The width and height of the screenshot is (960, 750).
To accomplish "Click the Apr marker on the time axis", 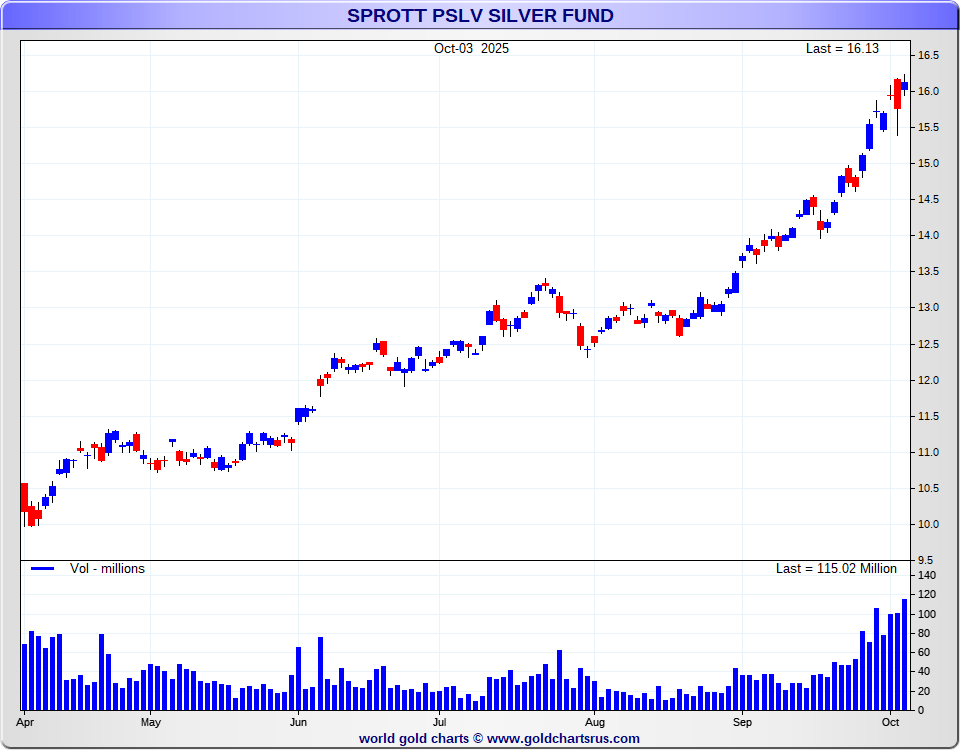I will [x=24, y=721].
